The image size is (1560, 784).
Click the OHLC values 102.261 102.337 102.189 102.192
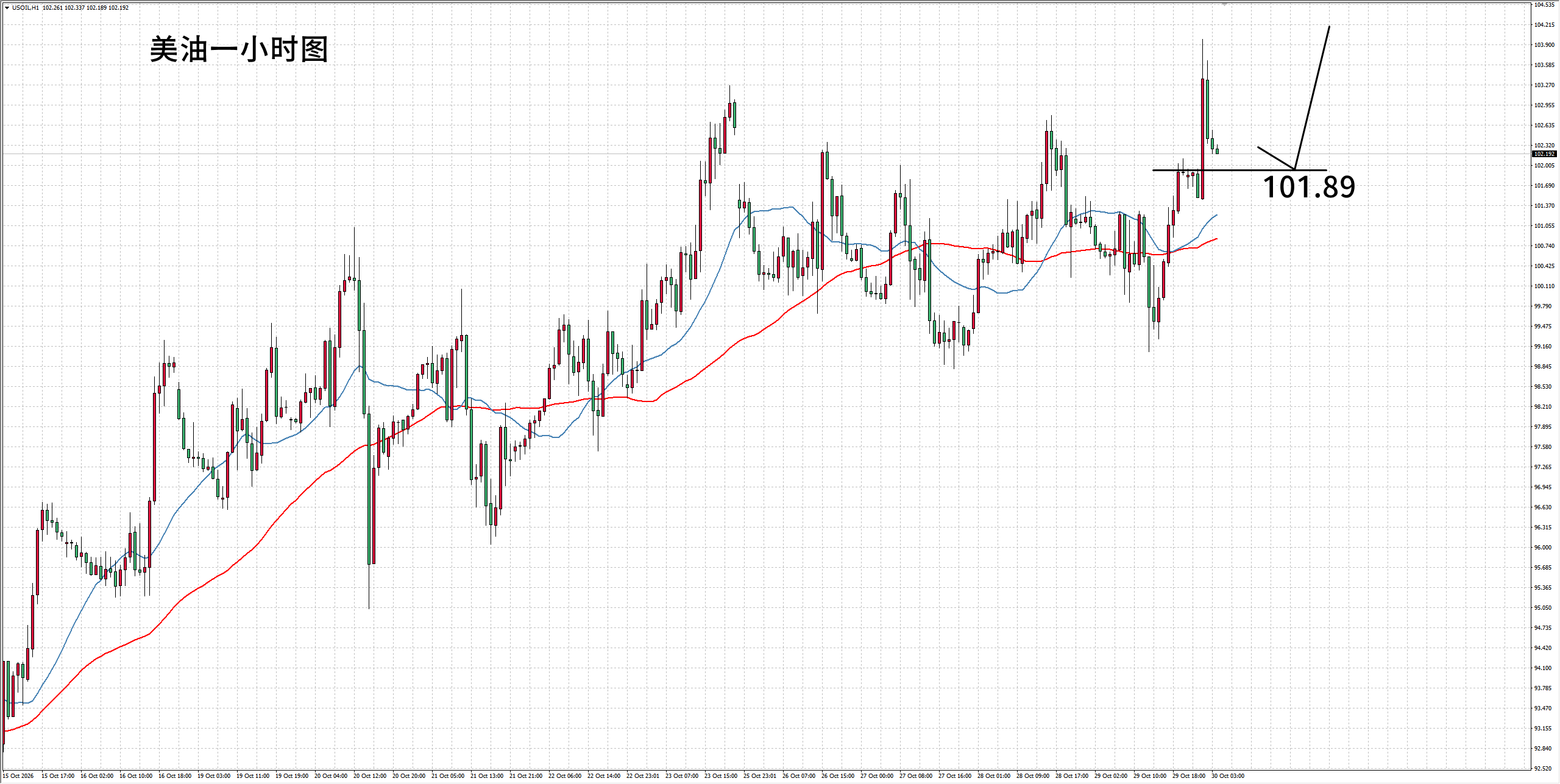click(x=85, y=8)
